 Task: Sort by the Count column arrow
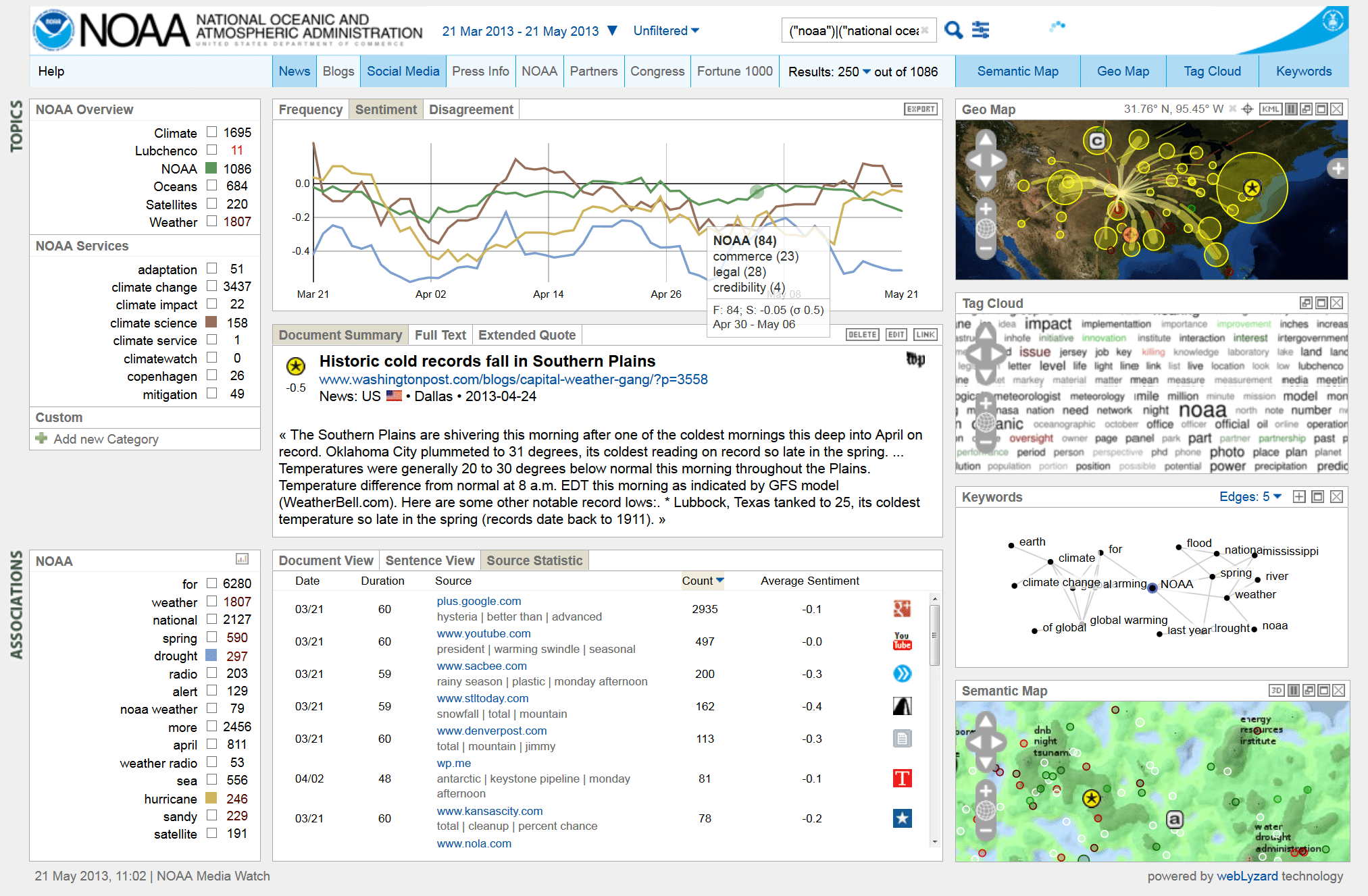point(720,580)
